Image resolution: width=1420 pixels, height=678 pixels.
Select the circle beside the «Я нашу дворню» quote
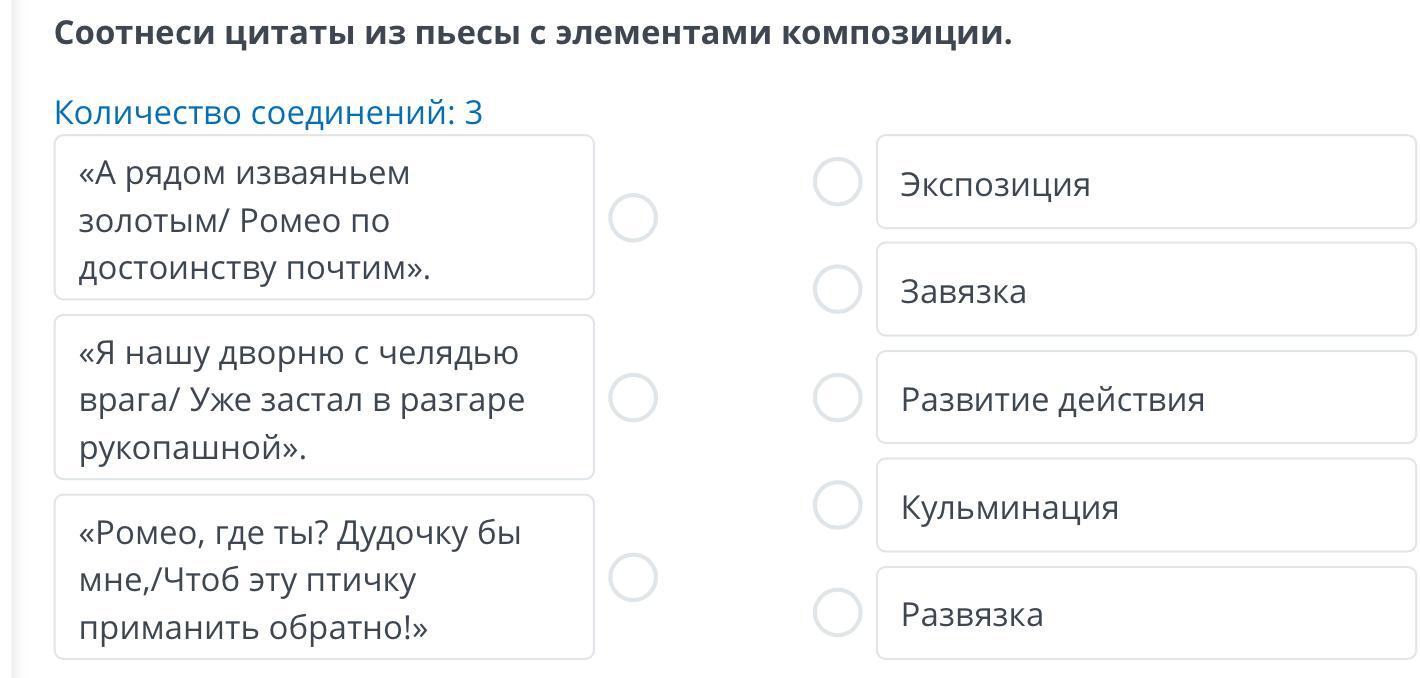click(x=632, y=398)
